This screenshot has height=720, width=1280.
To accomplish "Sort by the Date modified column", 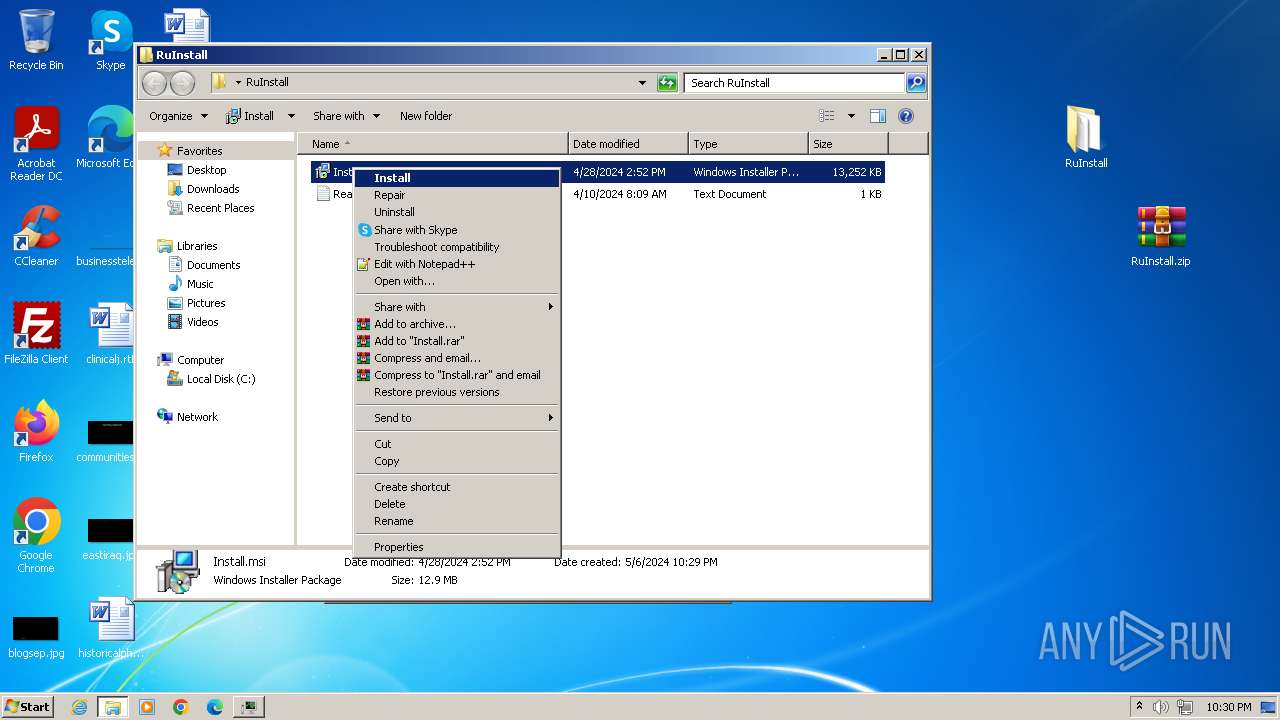I will tap(628, 144).
